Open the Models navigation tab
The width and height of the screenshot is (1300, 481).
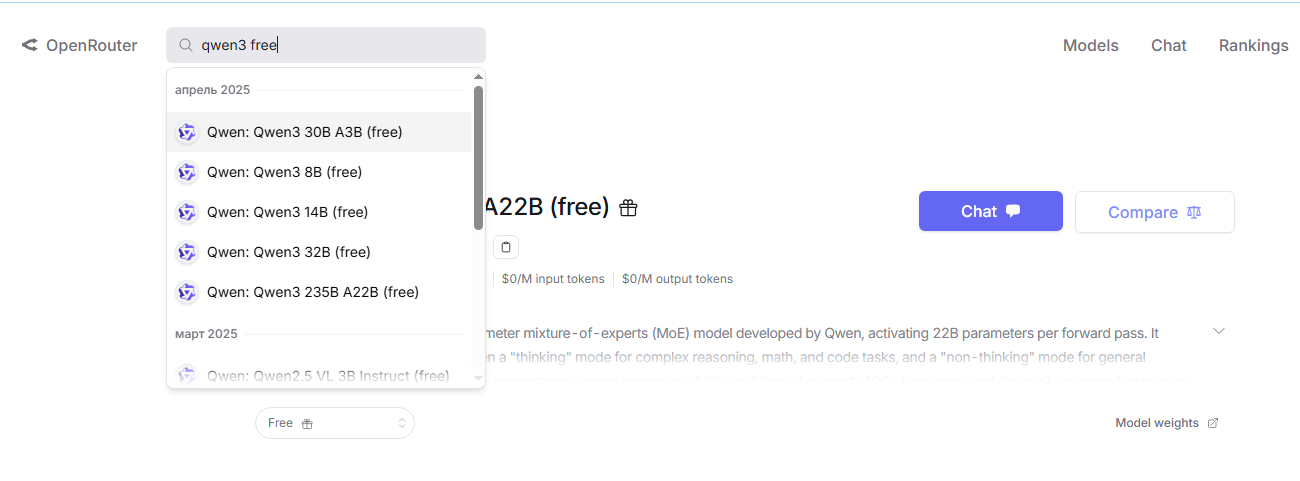[1090, 45]
